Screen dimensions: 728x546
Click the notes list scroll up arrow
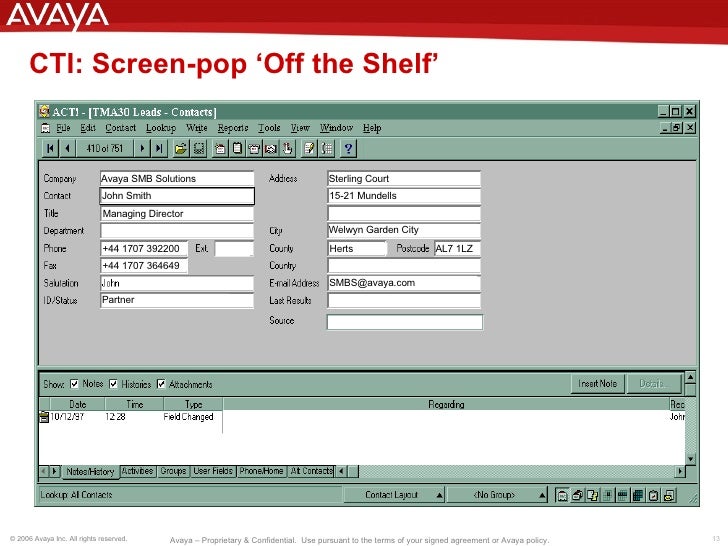click(690, 377)
